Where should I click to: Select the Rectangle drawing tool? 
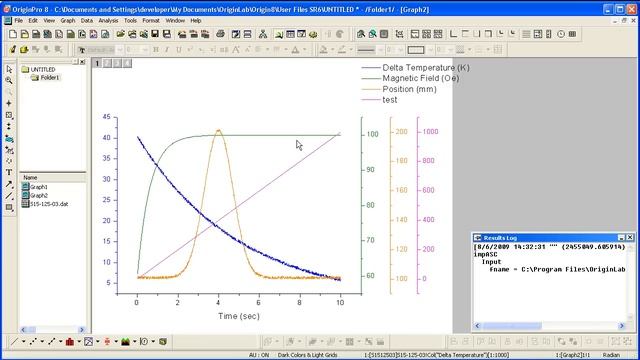coord(9,207)
